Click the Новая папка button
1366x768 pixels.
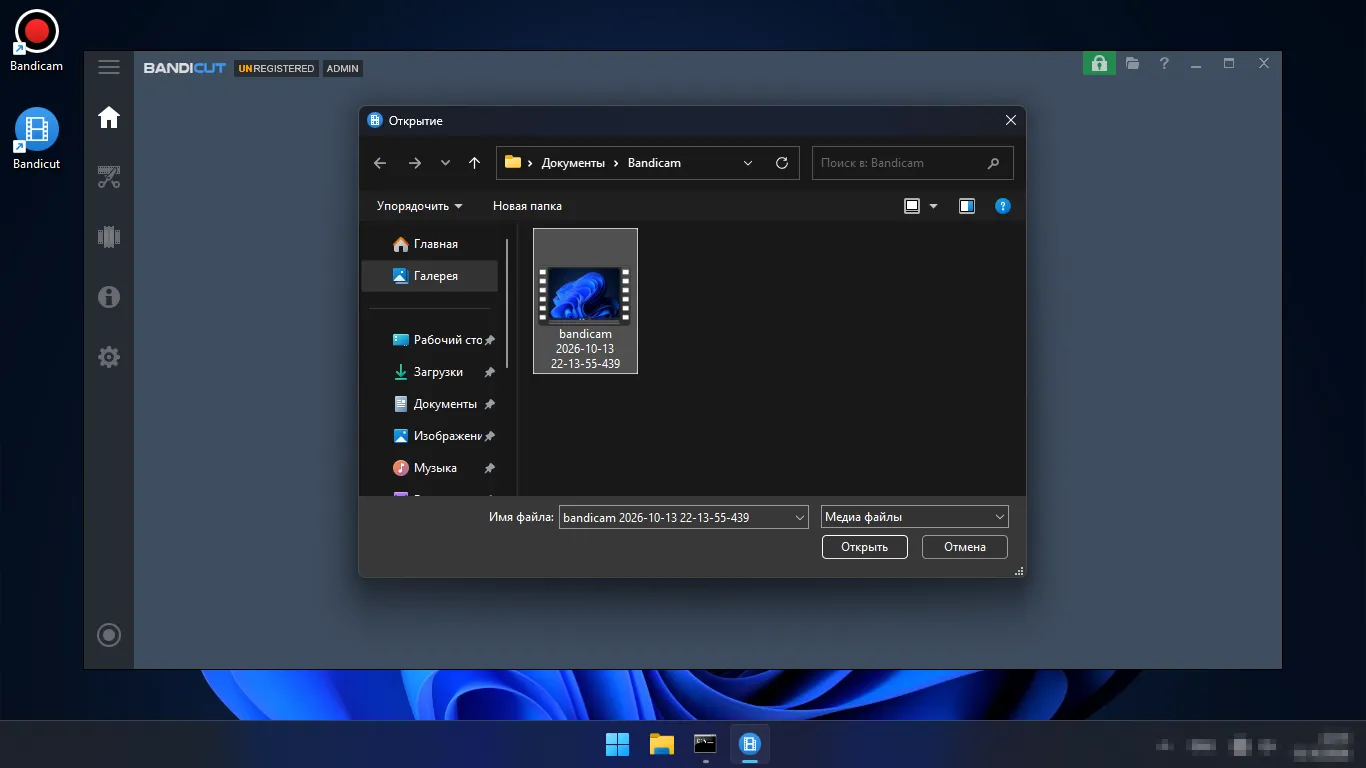pos(527,206)
